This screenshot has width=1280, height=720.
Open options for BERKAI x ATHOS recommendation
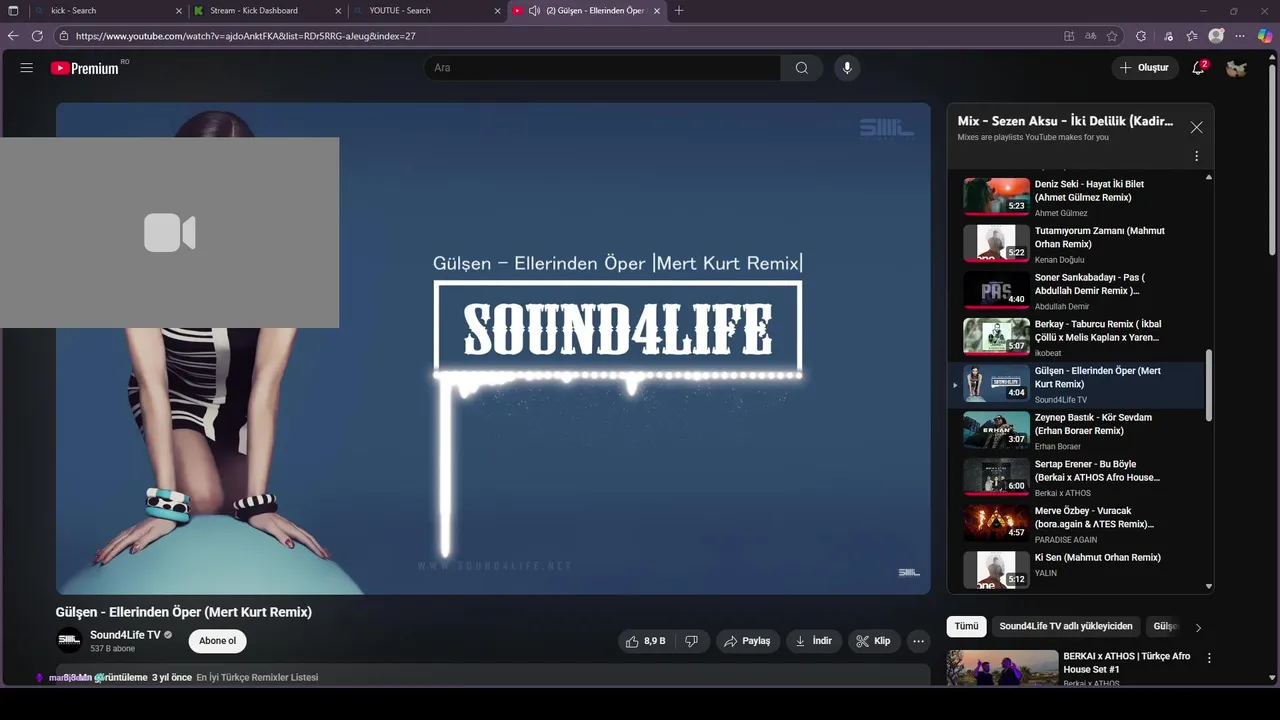pyautogui.click(x=1209, y=658)
